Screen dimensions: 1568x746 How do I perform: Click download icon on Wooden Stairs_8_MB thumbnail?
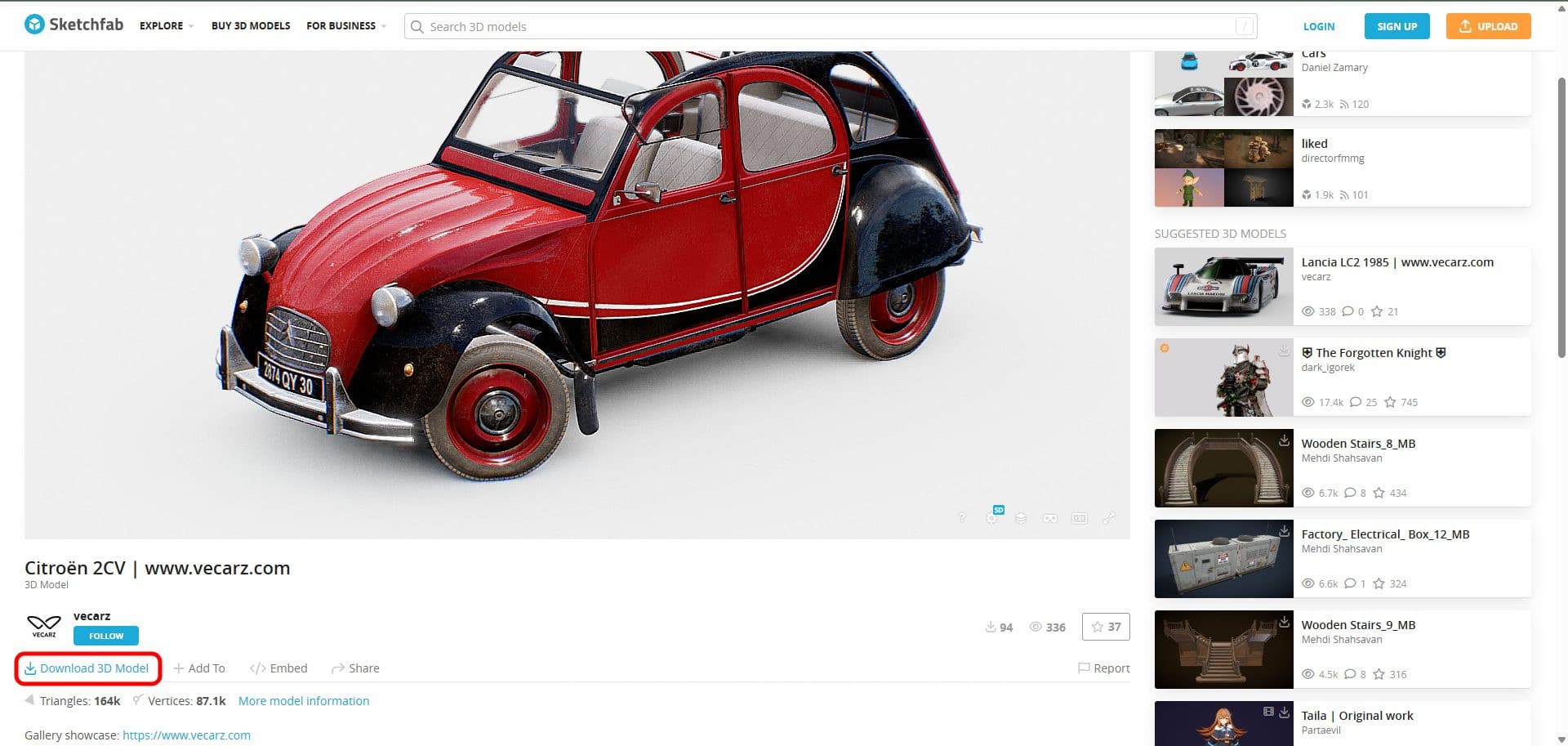(1284, 440)
